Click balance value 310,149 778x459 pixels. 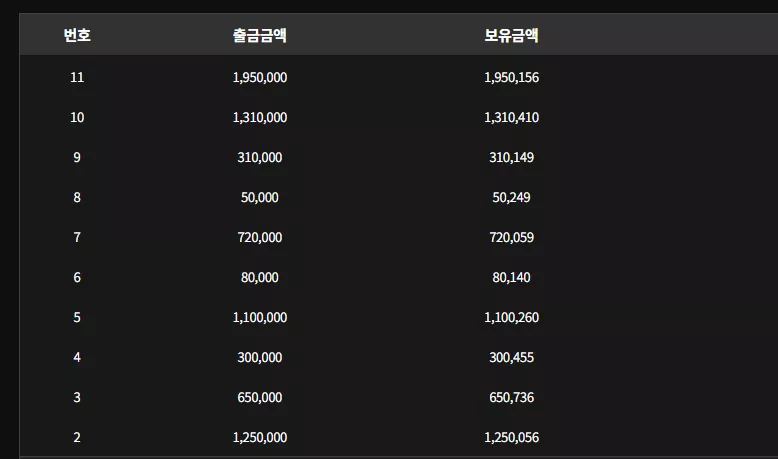[x=511, y=157]
